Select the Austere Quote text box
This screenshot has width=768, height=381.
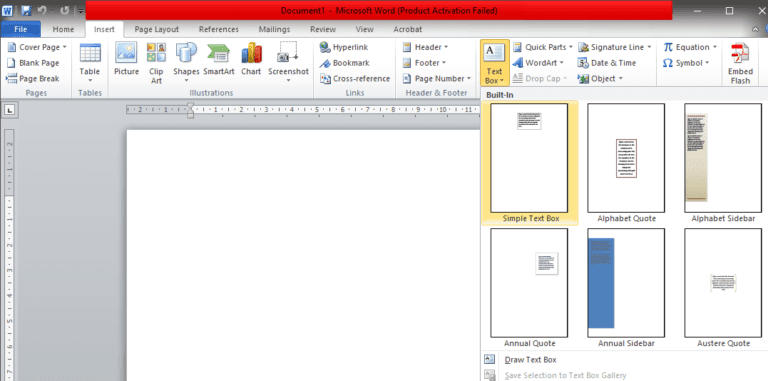coord(723,283)
